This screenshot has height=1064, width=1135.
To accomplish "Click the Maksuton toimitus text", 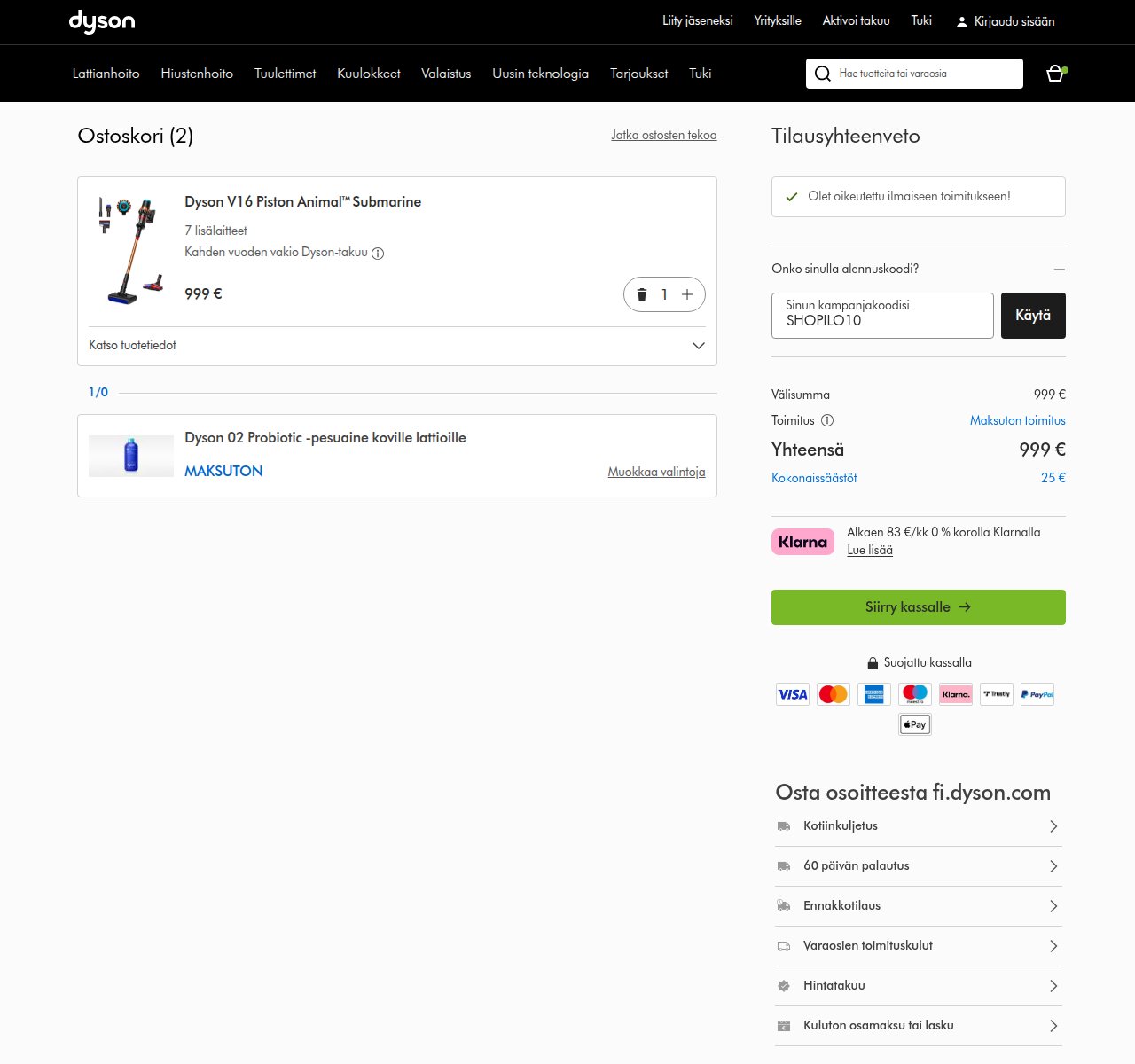I will coord(1018,420).
